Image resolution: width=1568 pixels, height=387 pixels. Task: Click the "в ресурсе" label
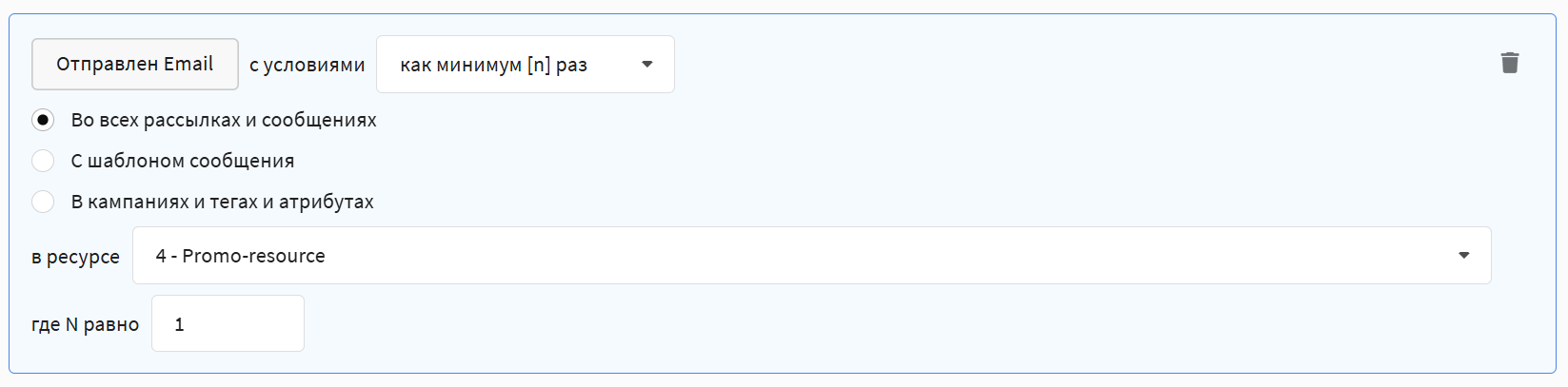75,257
